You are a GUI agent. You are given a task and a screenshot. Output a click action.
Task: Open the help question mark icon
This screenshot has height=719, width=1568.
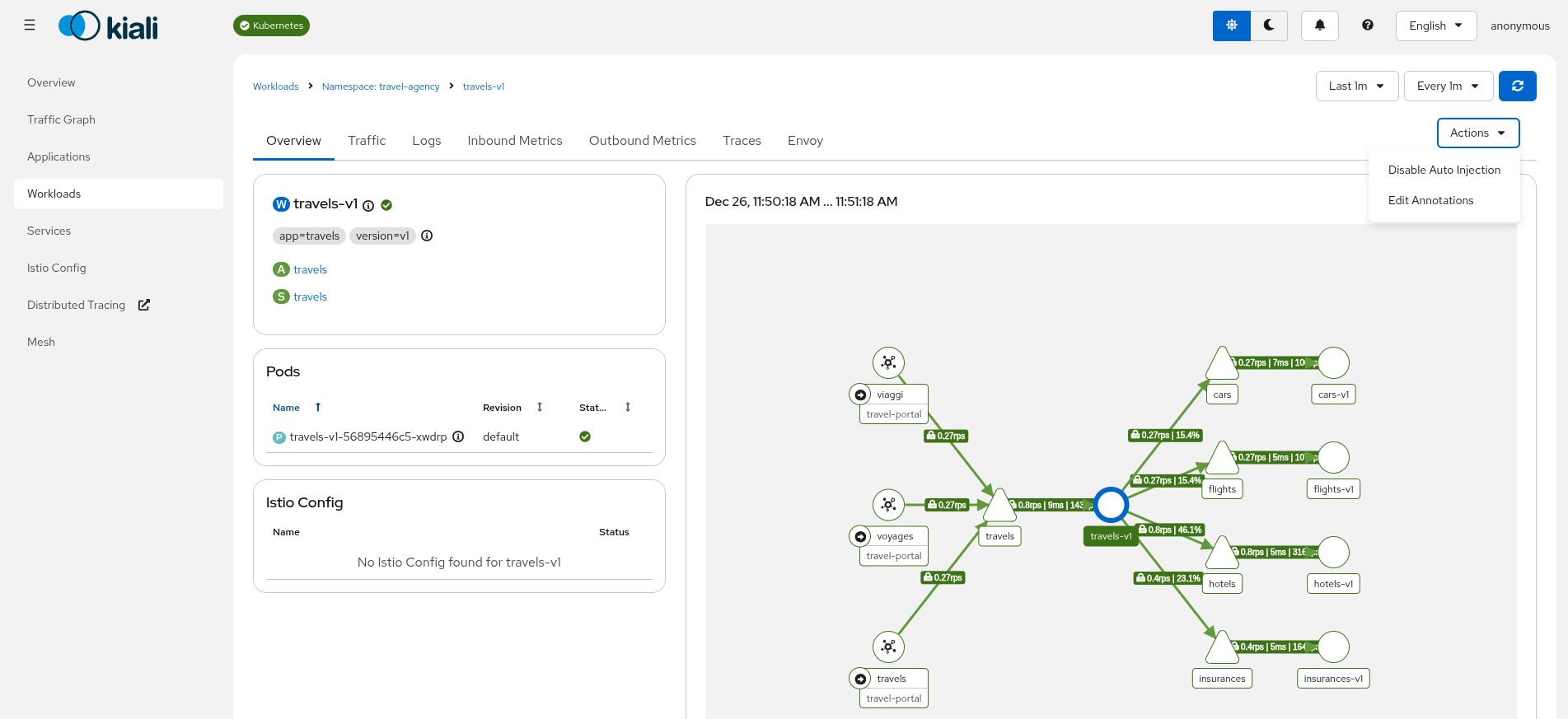[1367, 26]
